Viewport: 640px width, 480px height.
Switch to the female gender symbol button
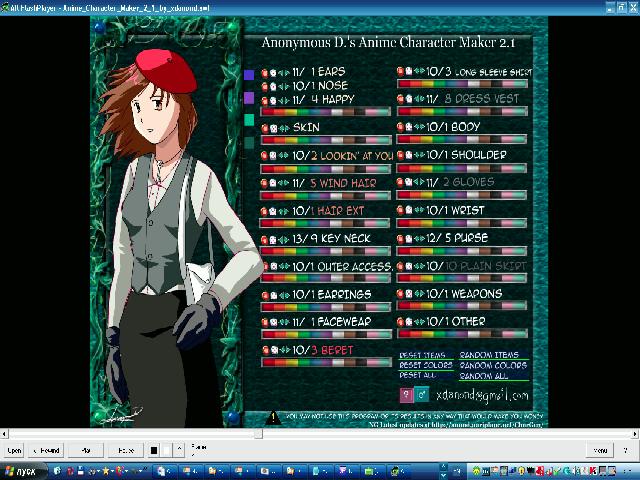click(x=406, y=396)
